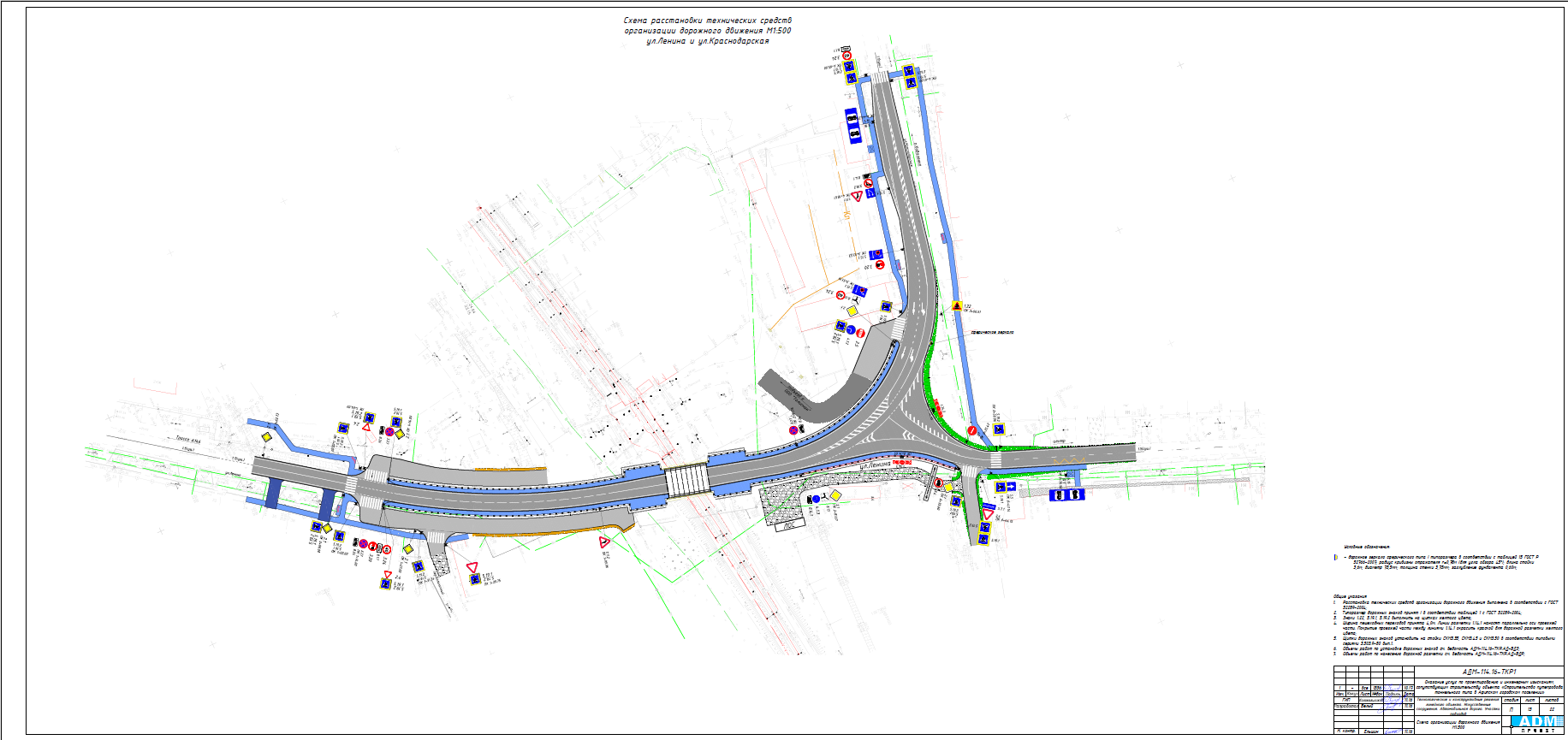Click the 'Сферическое зеркало' callout label

(992, 333)
